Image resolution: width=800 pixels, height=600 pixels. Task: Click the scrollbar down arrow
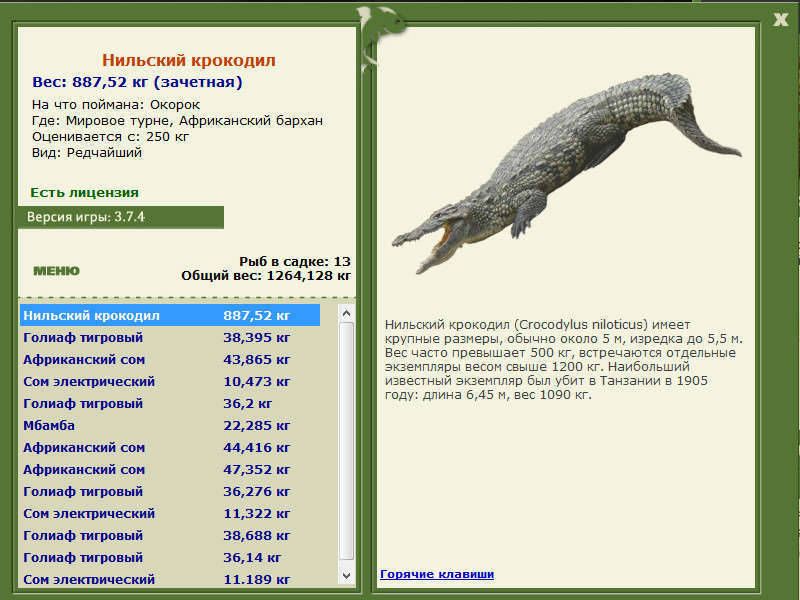point(346,576)
